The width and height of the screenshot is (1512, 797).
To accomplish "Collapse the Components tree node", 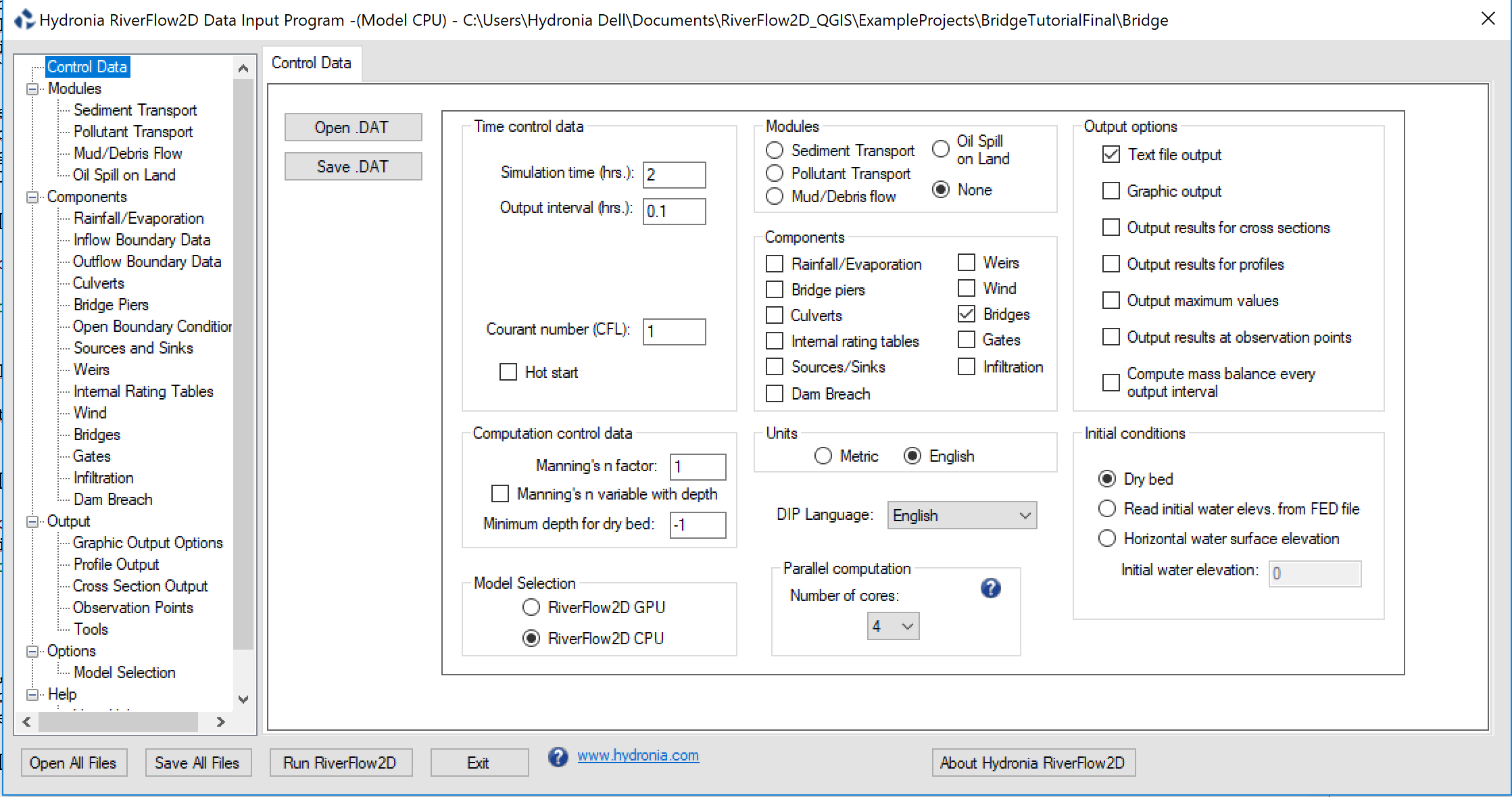I will click(32, 197).
